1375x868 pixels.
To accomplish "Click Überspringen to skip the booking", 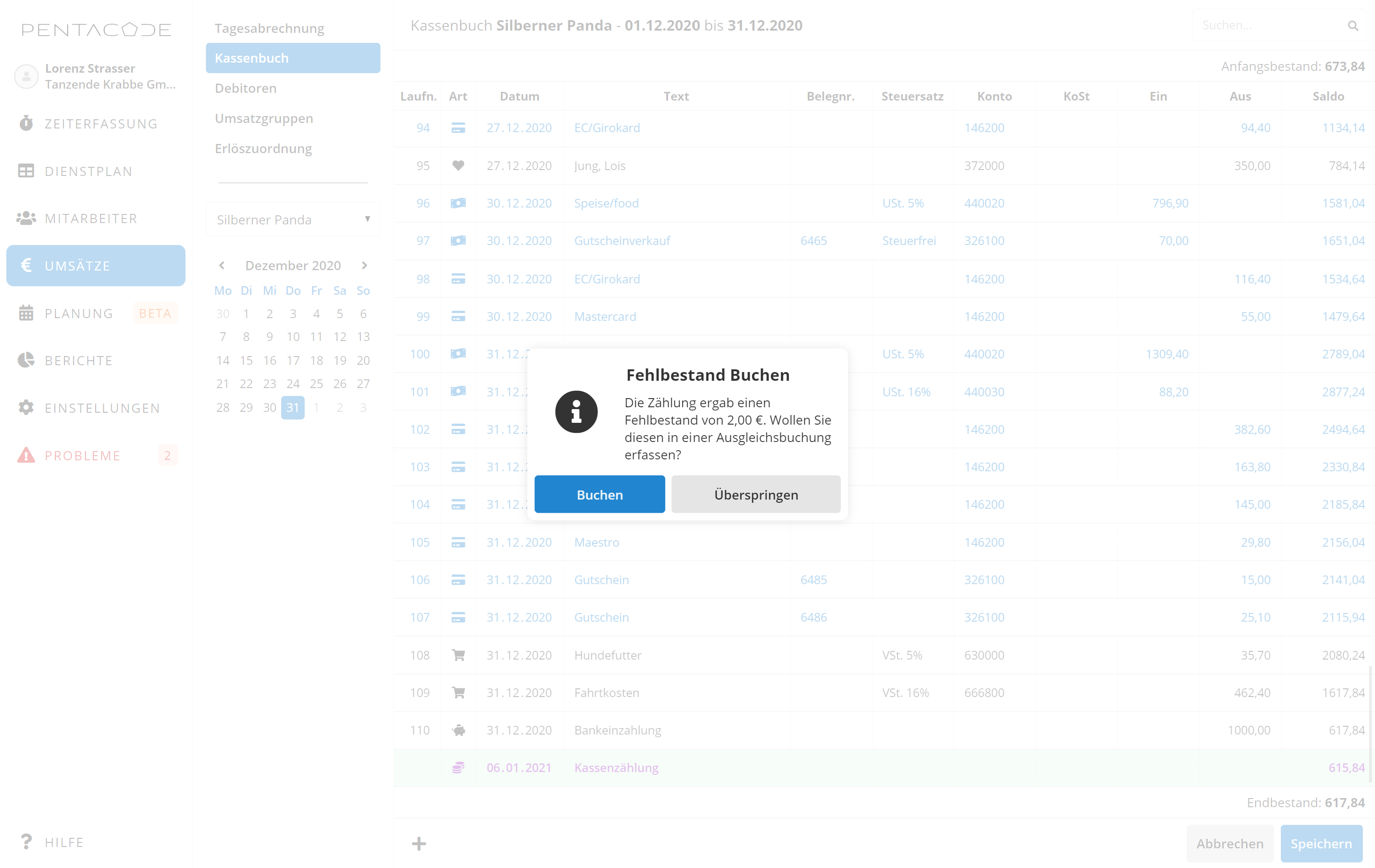I will (x=755, y=494).
